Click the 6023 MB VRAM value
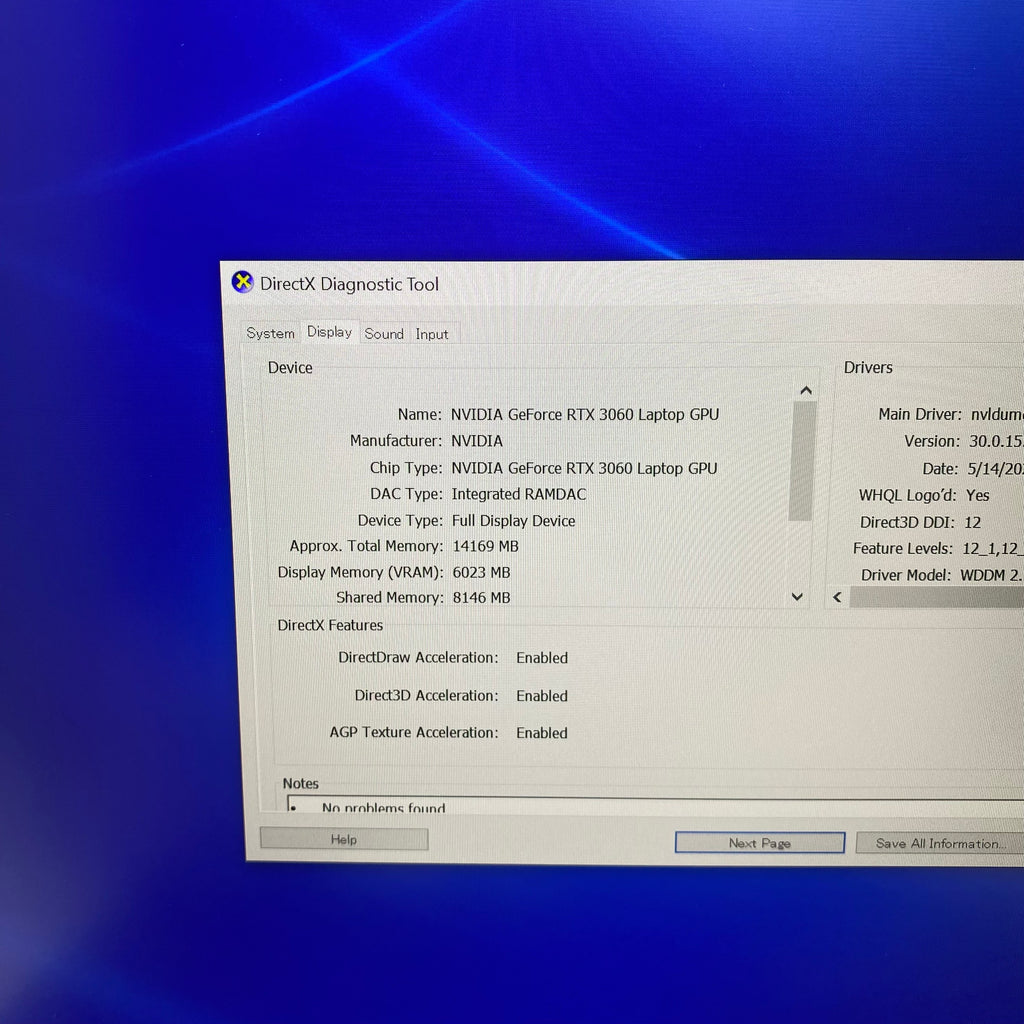 pyautogui.click(x=481, y=572)
